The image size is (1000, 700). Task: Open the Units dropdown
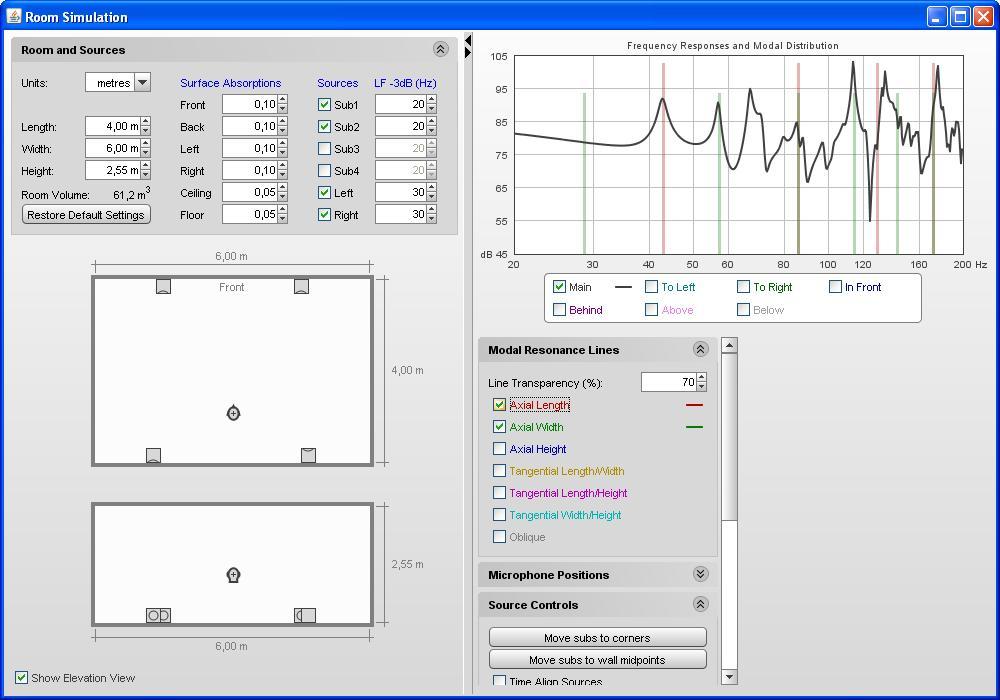click(142, 83)
